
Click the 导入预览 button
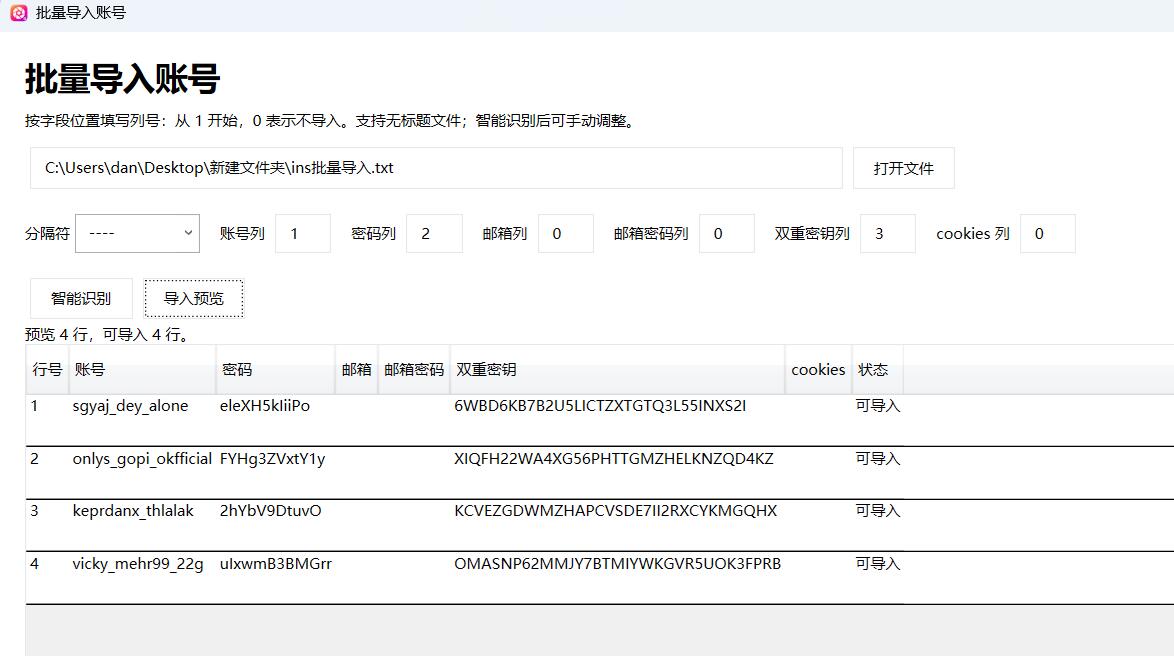(194, 299)
